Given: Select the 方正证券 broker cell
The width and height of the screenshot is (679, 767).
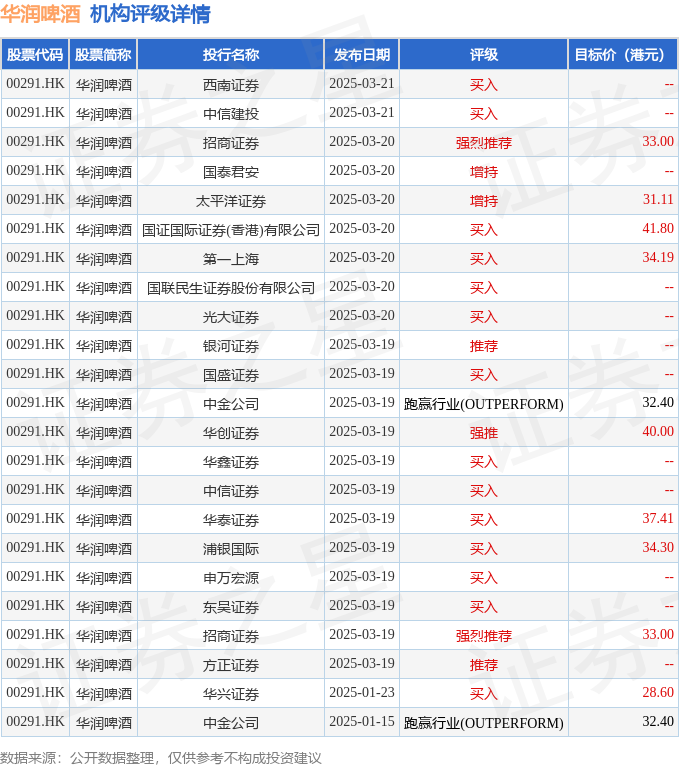Looking at the screenshot, I should pos(231,665).
